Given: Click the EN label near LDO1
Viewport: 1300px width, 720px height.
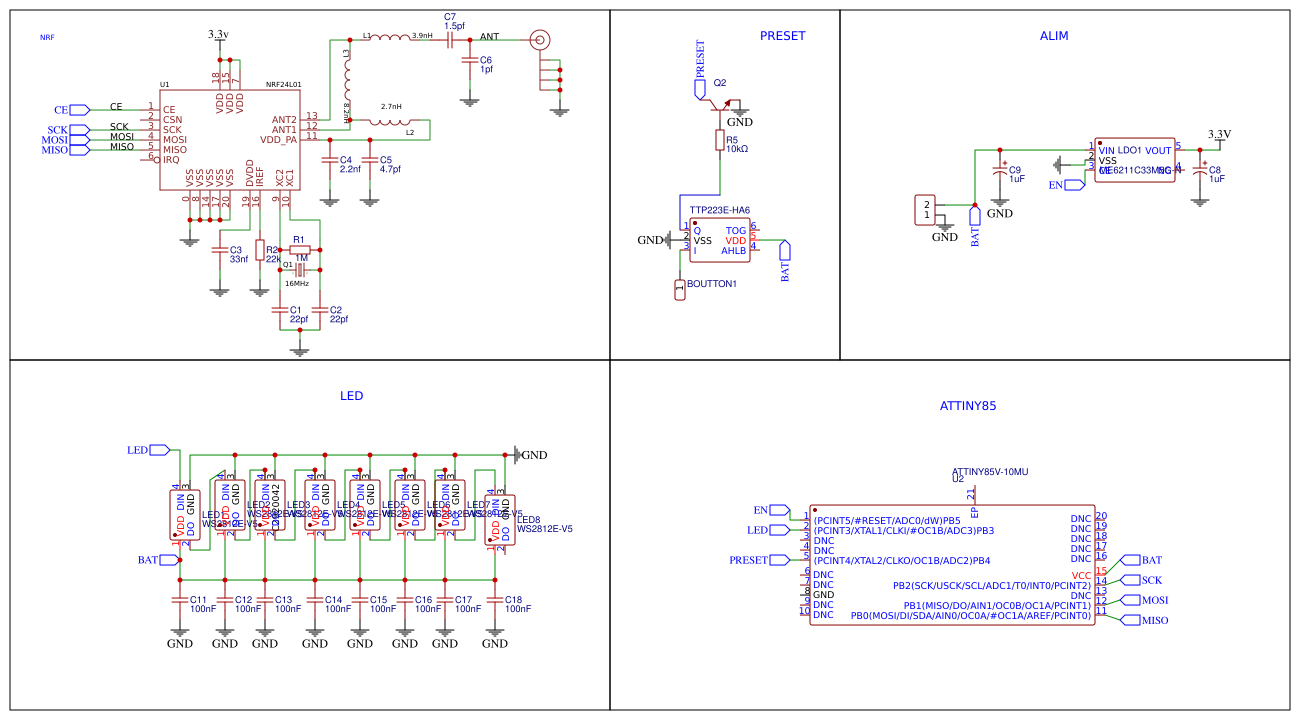Looking at the screenshot, I should (x=1062, y=185).
